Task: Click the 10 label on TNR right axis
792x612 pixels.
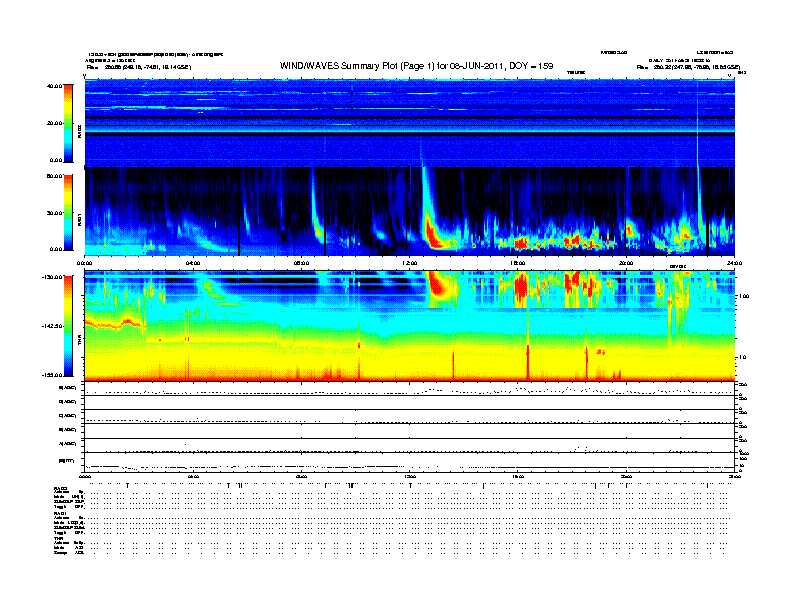Action: (743, 357)
